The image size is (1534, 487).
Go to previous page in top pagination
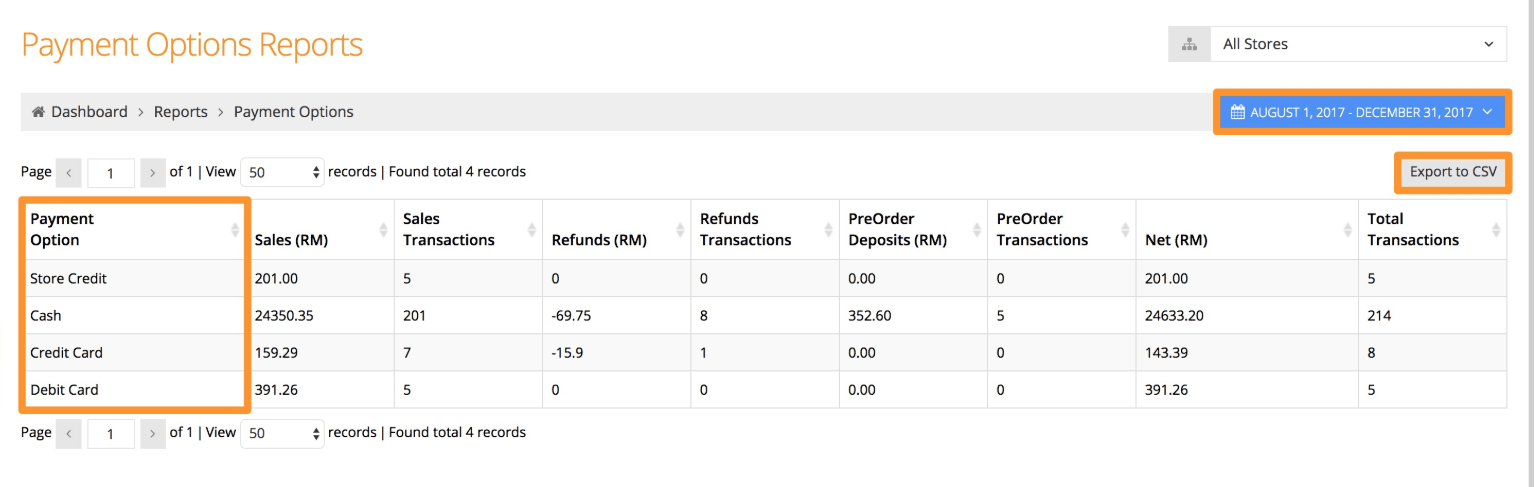(x=69, y=172)
